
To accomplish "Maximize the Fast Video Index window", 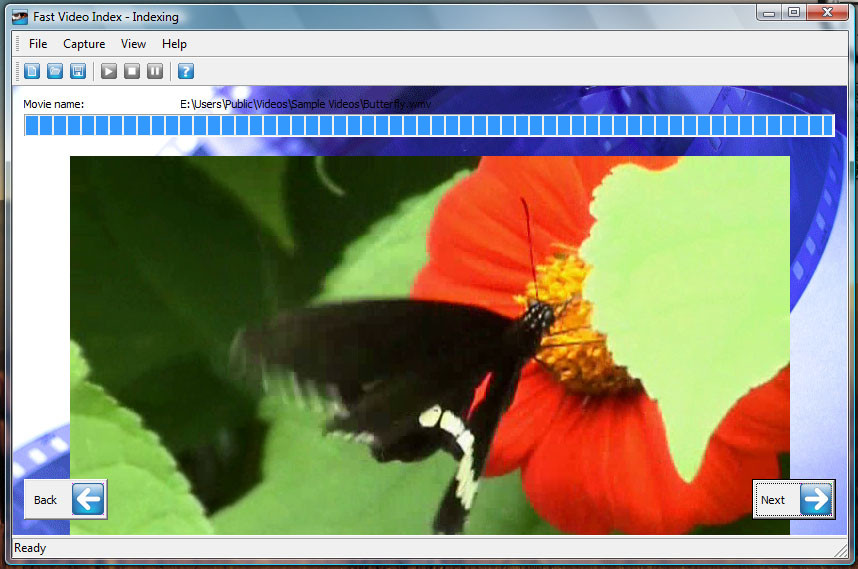I will [793, 13].
